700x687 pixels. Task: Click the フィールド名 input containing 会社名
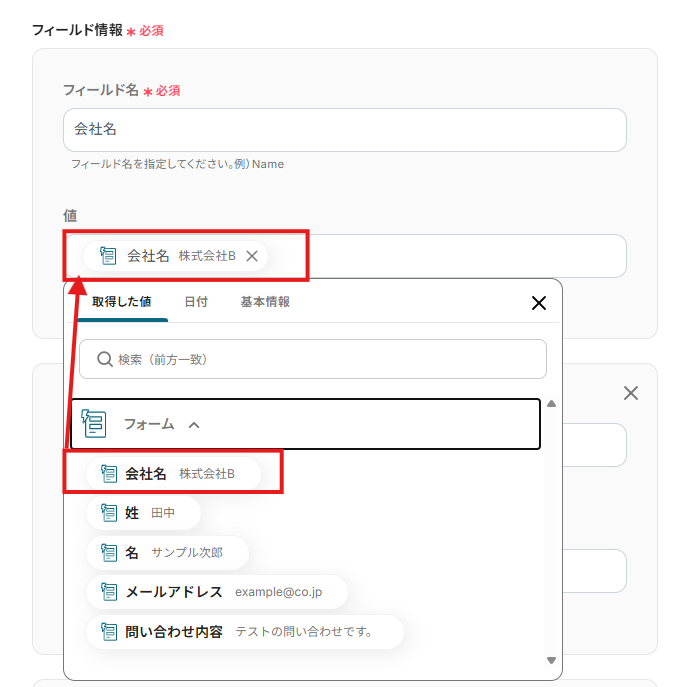[344, 130]
